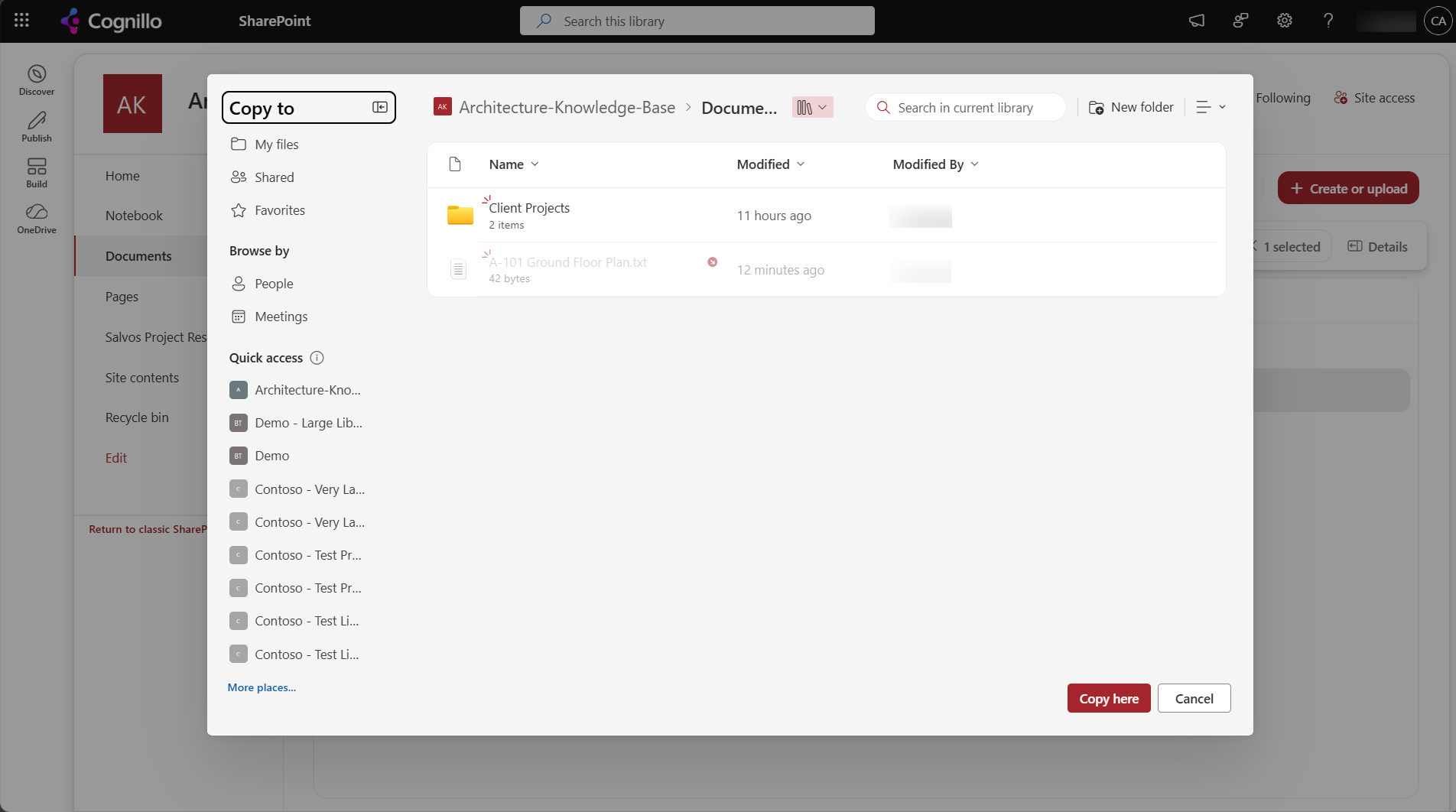Select Architecture-Kno... quick access site

point(296,390)
